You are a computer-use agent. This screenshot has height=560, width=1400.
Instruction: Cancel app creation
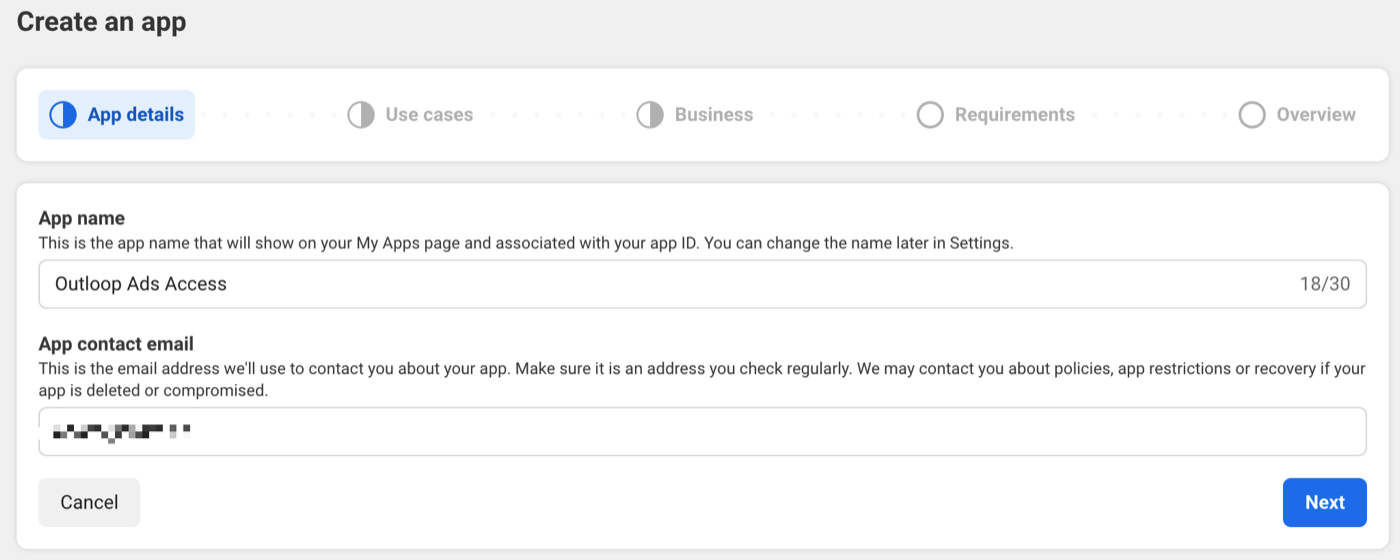click(x=89, y=502)
